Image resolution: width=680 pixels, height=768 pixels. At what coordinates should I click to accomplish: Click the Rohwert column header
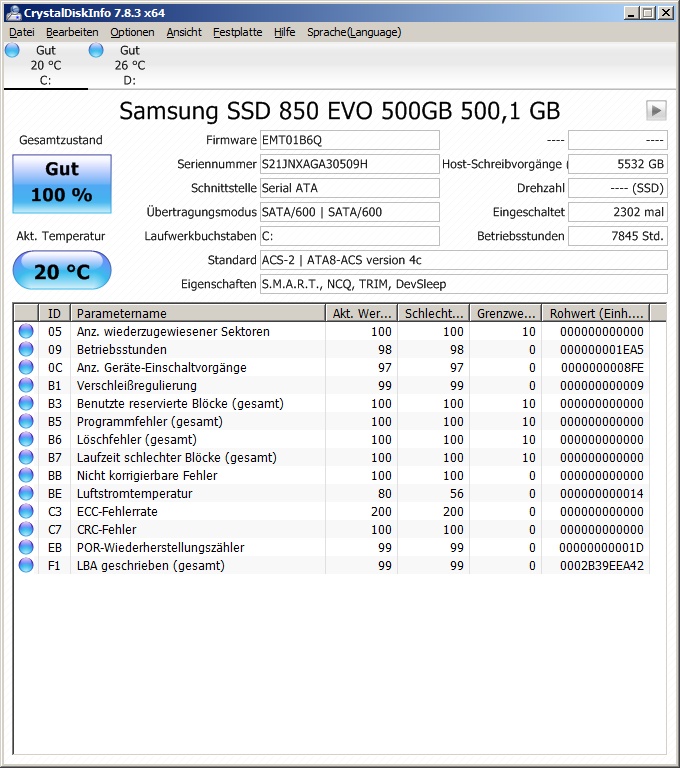point(596,313)
